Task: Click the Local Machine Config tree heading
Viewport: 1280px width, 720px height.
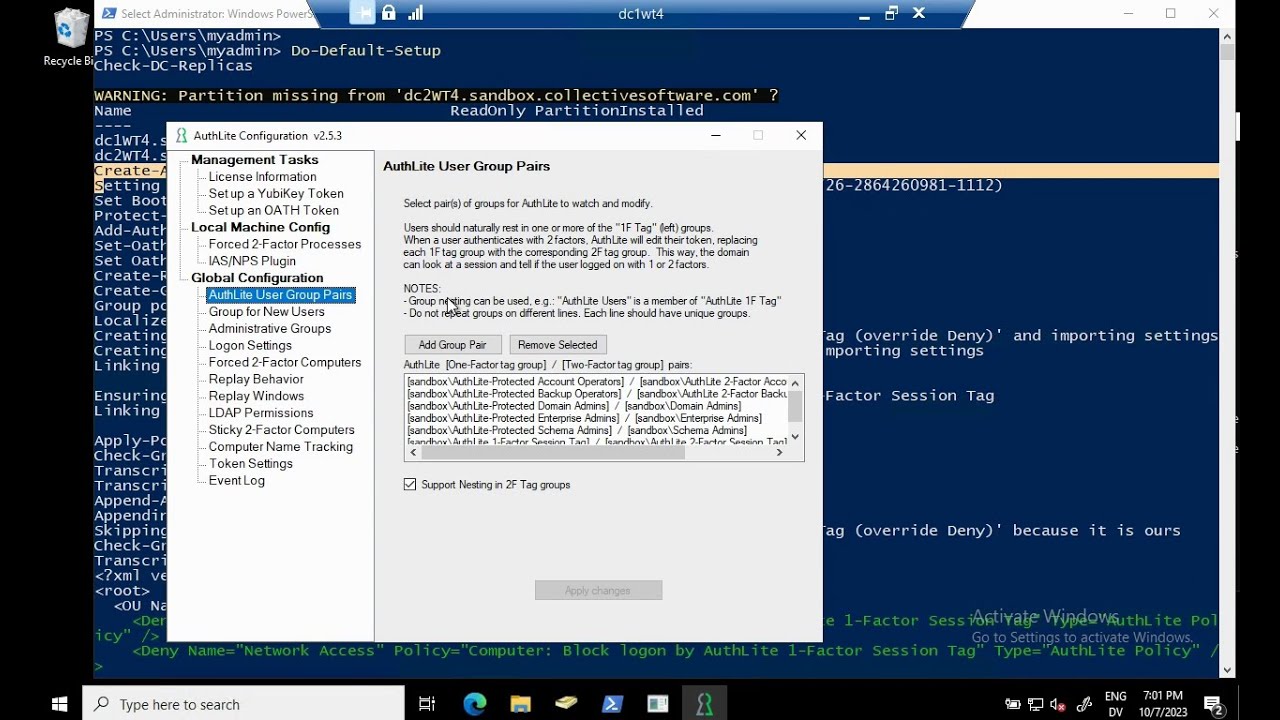Action: pos(260,227)
